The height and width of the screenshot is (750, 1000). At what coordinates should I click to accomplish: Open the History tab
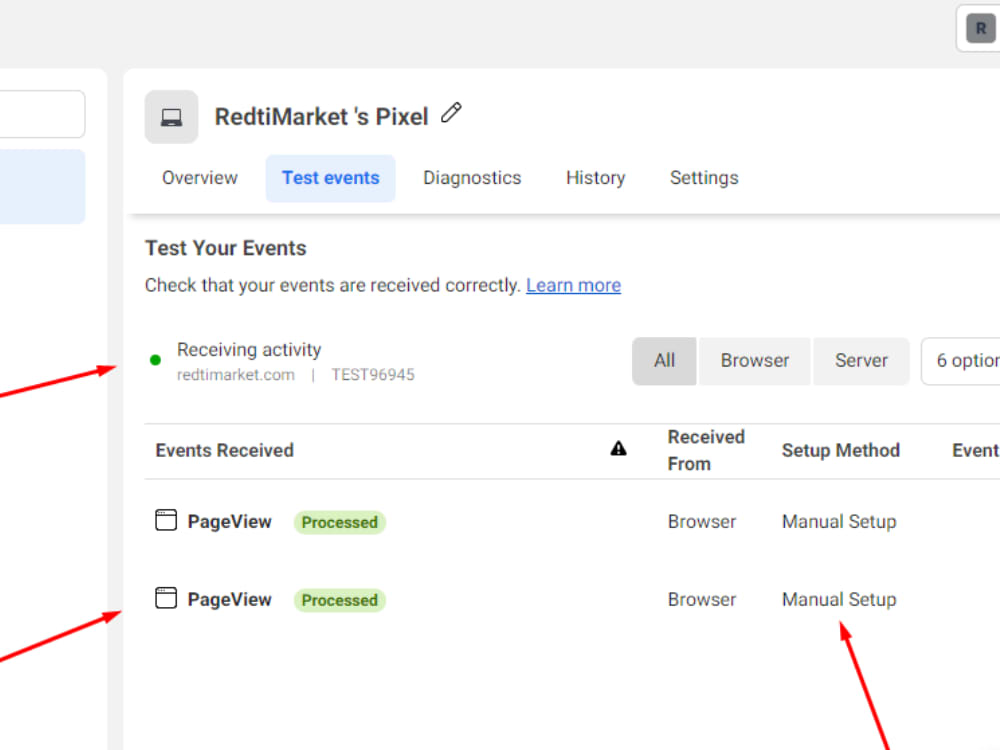tap(595, 178)
